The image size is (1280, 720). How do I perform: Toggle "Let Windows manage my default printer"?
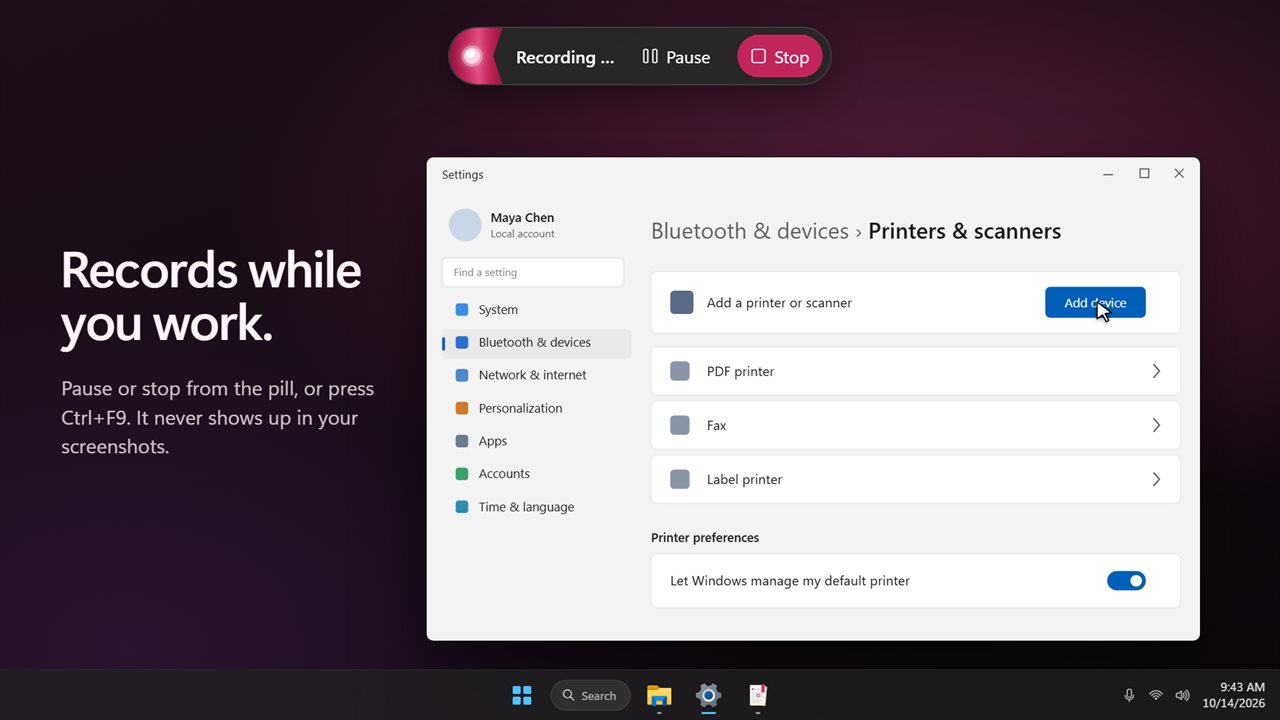1126,581
